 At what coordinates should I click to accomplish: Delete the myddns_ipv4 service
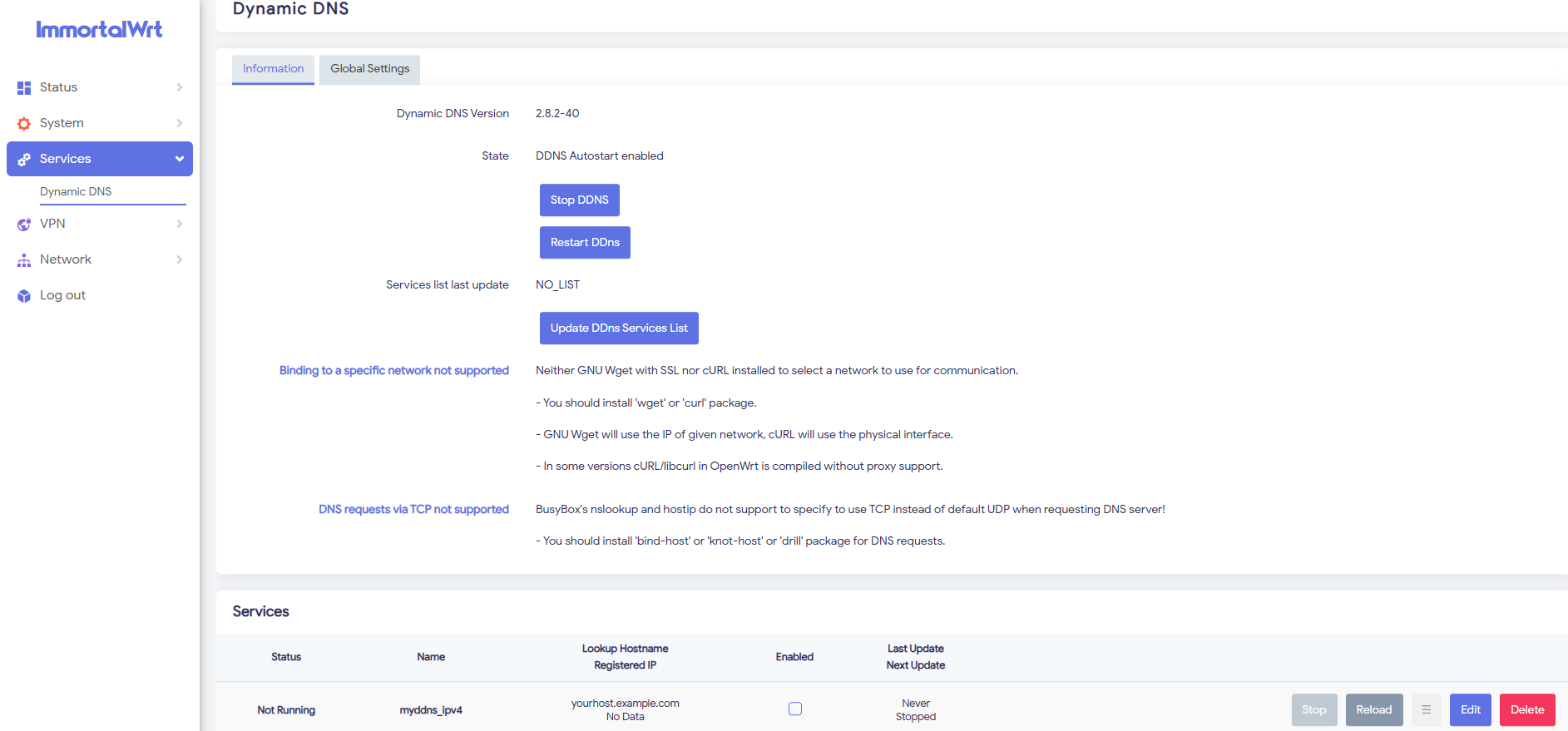[x=1527, y=709]
